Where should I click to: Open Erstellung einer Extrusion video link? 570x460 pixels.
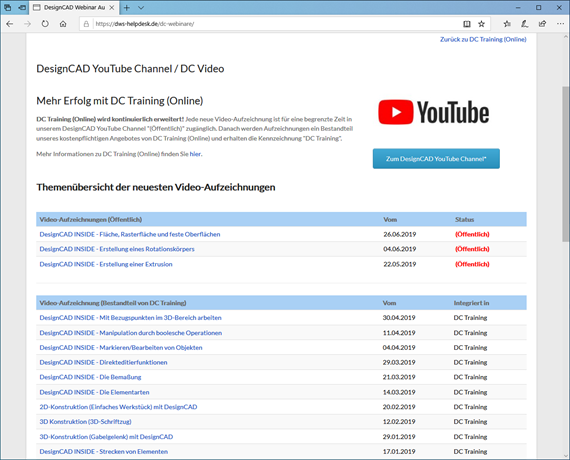click(x=106, y=264)
